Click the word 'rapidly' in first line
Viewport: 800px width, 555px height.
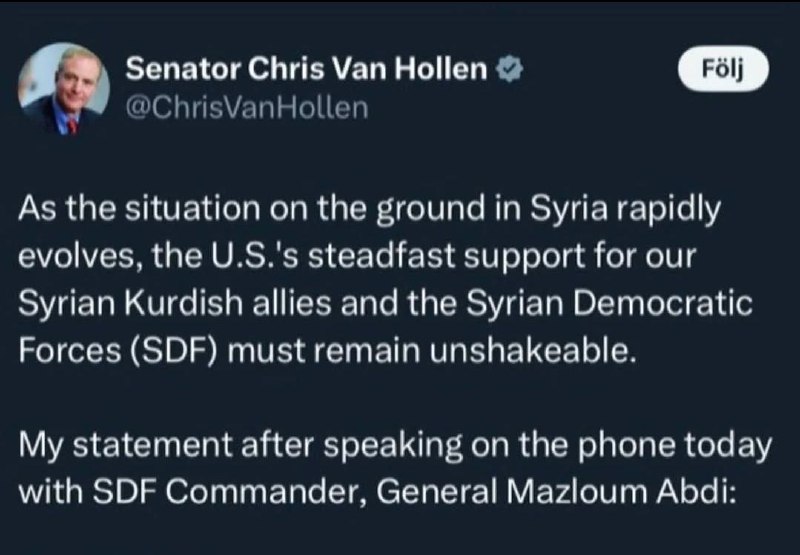(x=669, y=210)
